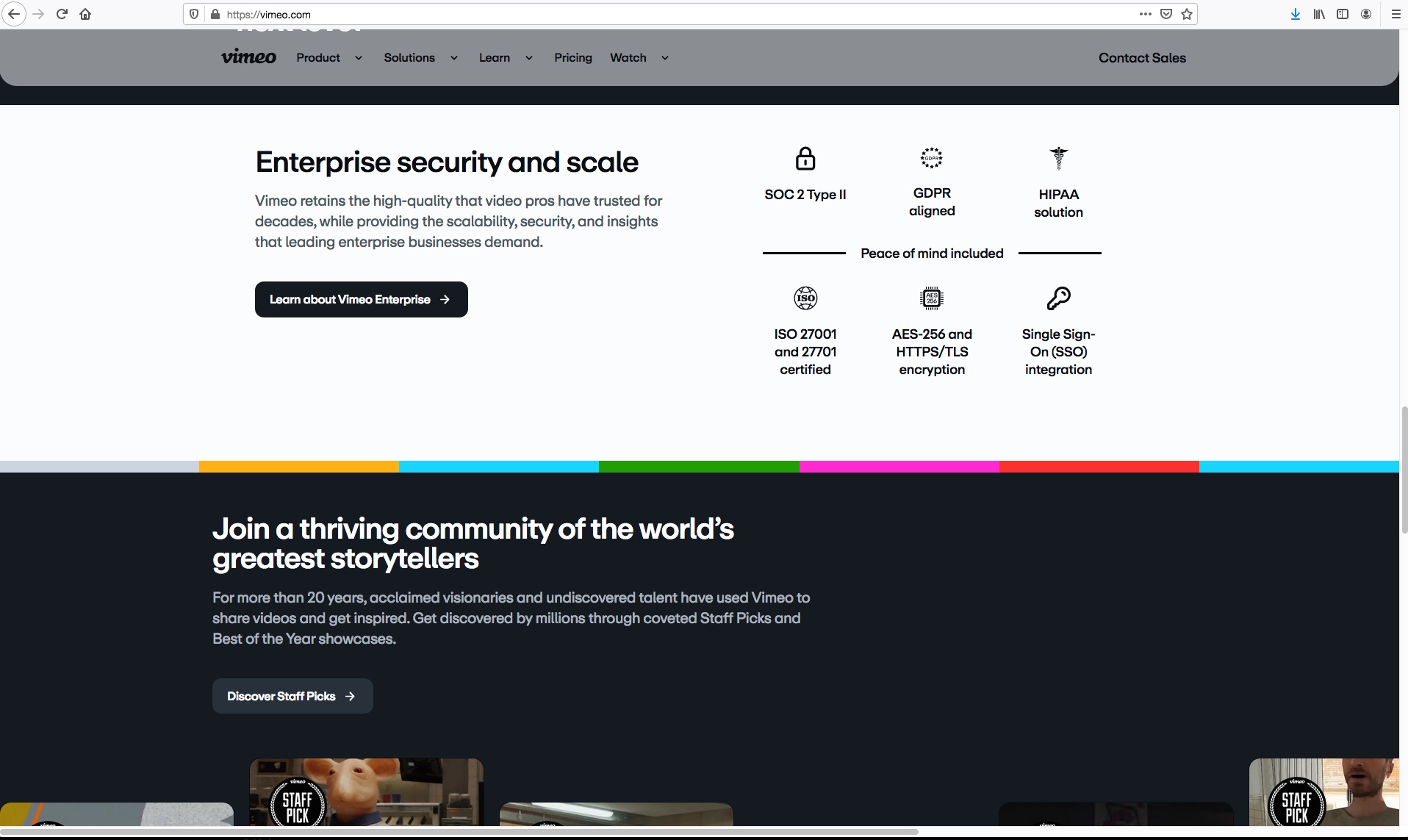Click the SOC 2 Type II padlock icon
1408x840 pixels.
805,158
